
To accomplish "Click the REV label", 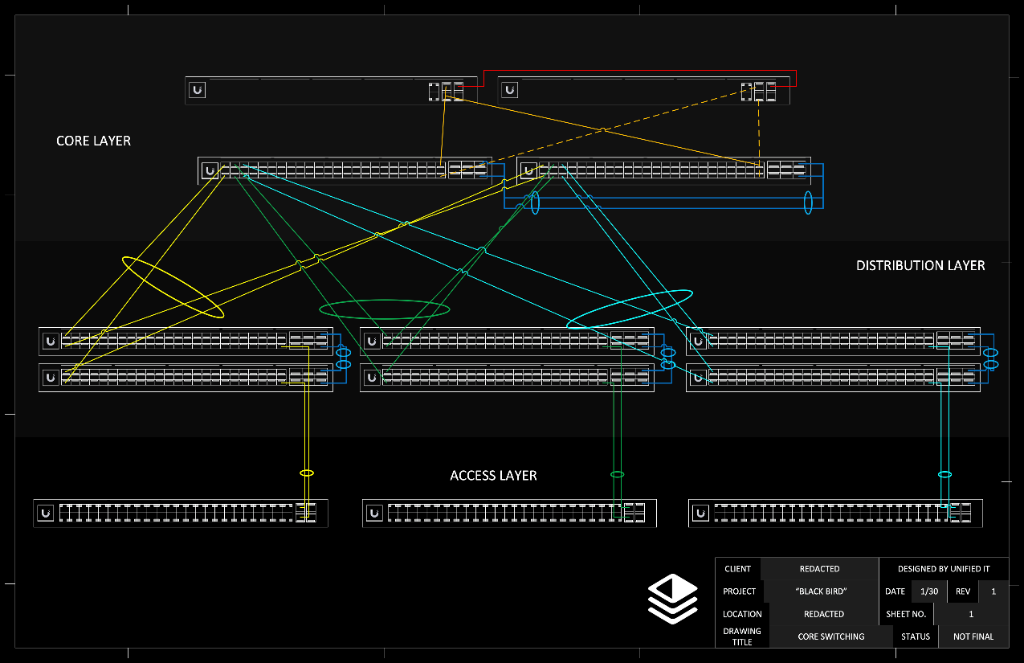I will 963,591.
